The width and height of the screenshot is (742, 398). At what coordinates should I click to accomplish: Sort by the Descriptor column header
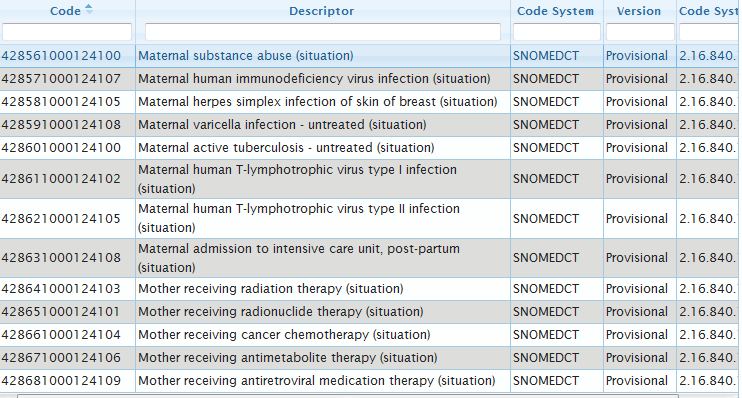click(322, 11)
